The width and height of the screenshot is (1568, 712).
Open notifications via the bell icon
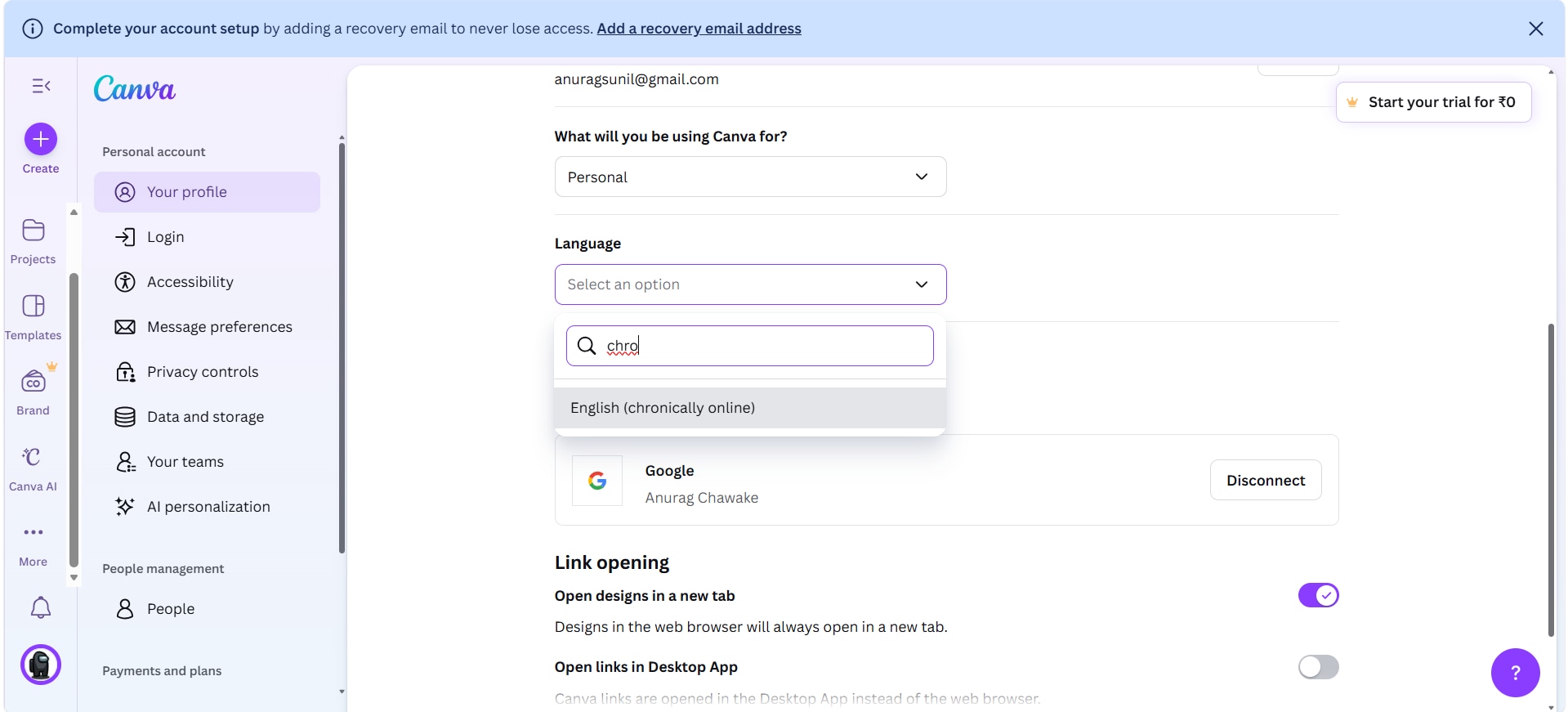point(40,607)
